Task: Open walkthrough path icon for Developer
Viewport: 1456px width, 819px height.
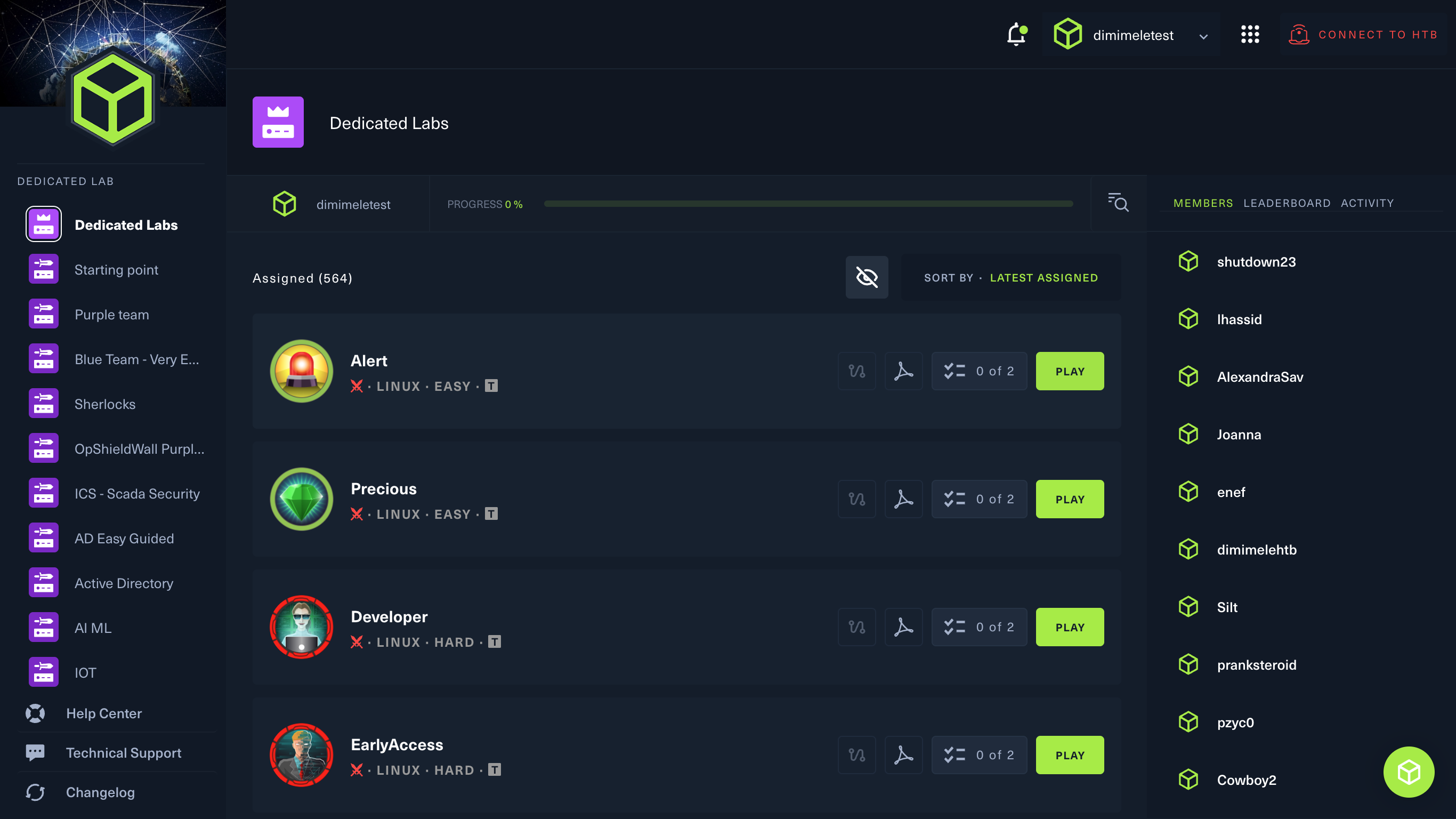Action: tap(856, 627)
